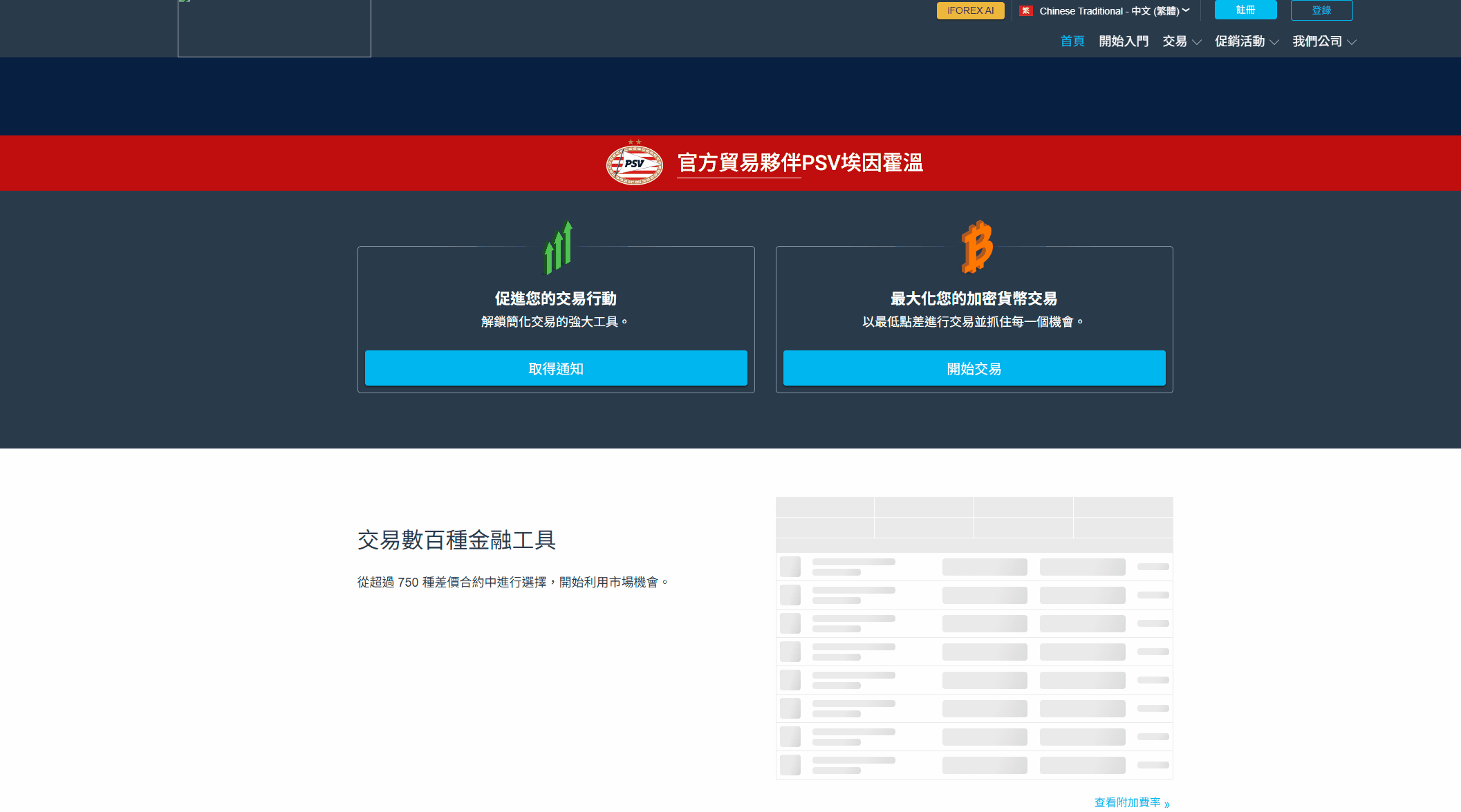Click the PSV club crest icon
The image size is (1461, 812).
pos(634,163)
